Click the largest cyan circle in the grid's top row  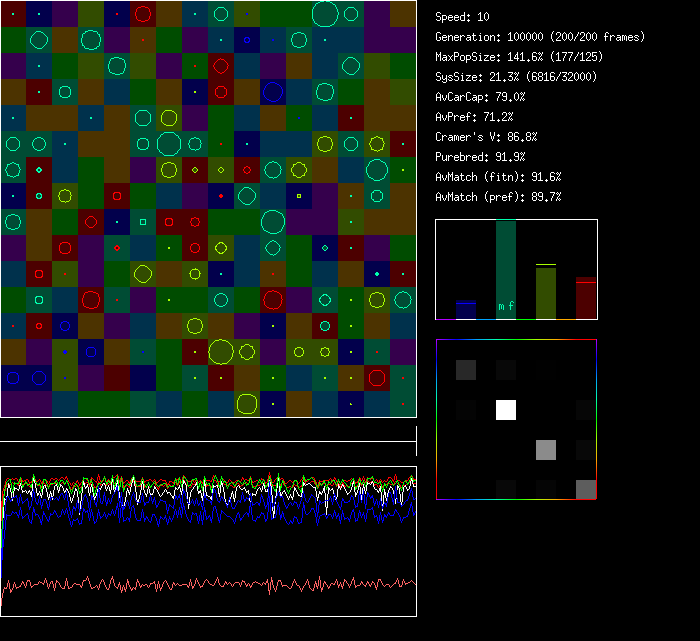[x=324, y=14]
